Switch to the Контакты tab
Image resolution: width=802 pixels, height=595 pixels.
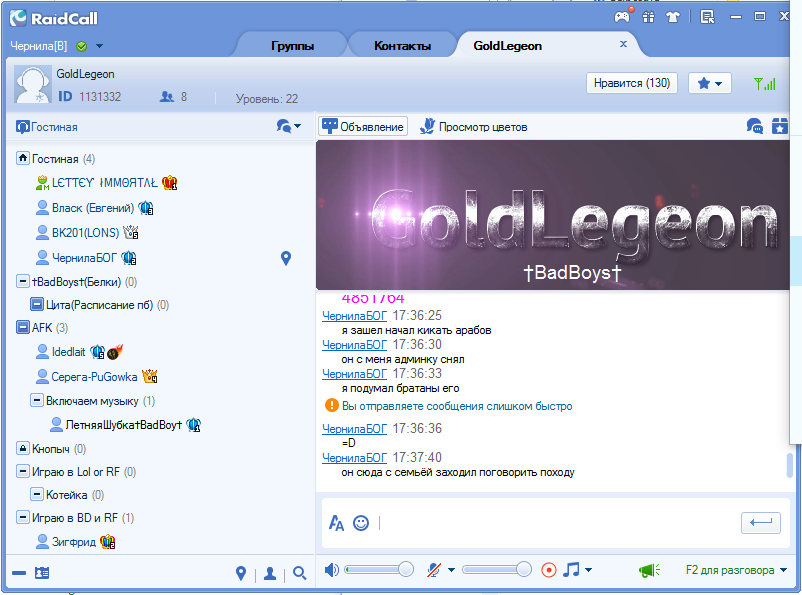tap(403, 46)
